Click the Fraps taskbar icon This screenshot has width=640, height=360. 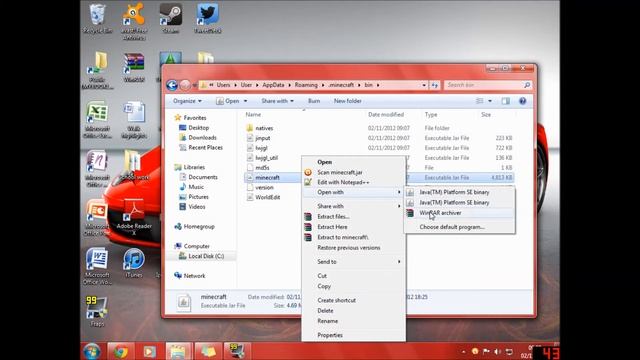pos(236,351)
